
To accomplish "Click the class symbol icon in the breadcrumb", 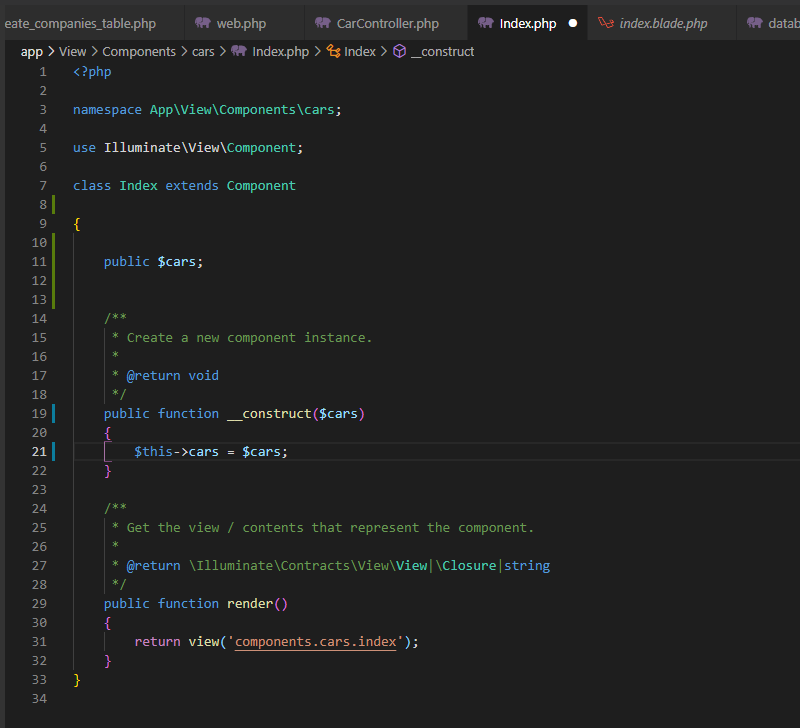I will tap(334, 51).
